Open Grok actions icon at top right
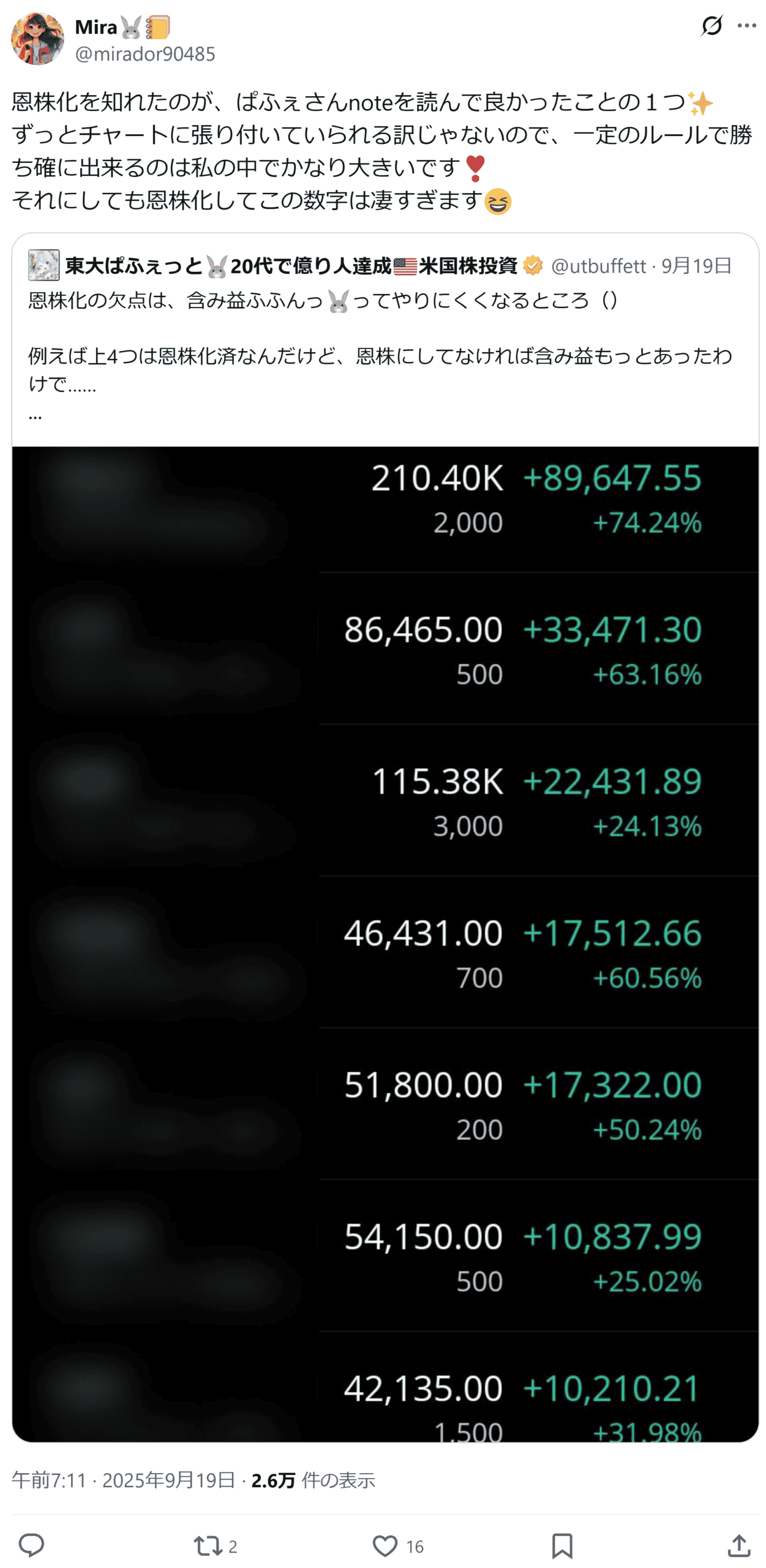 [x=712, y=26]
